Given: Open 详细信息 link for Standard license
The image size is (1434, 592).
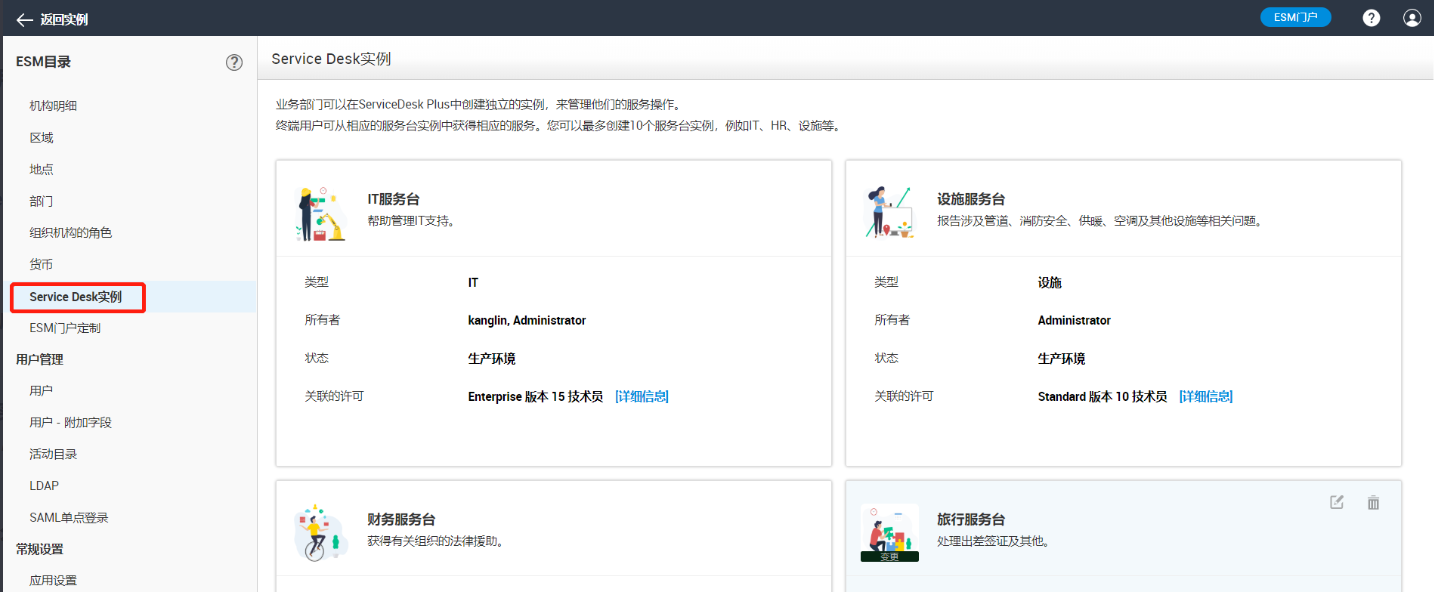Looking at the screenshot, I should coord(1205,397).
